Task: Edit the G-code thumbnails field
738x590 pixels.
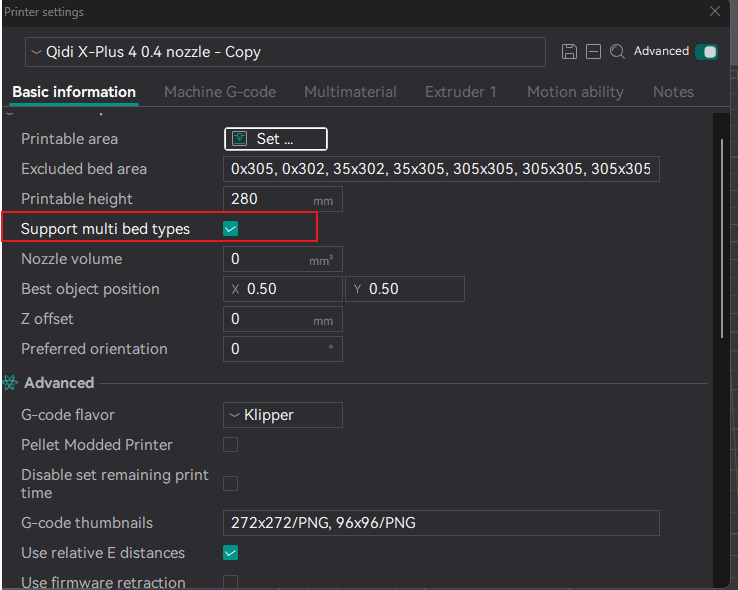Action: [x=441, y=523]
